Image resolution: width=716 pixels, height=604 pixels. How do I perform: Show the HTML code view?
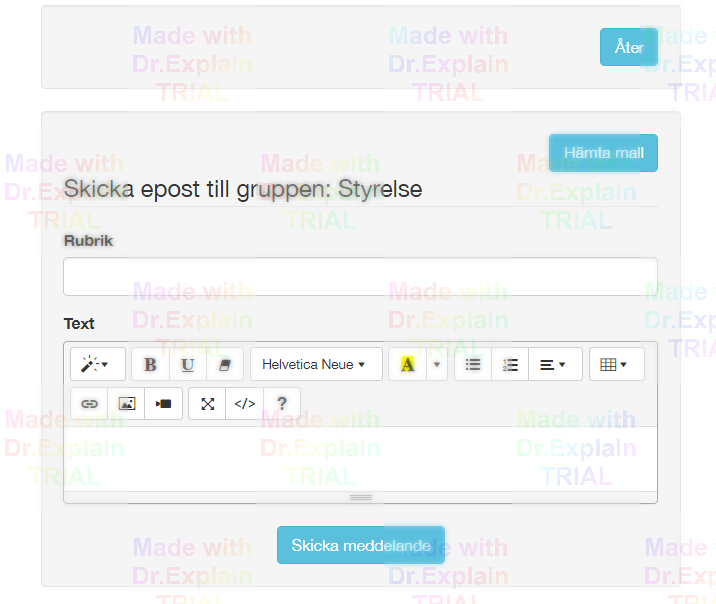point(245,404)
